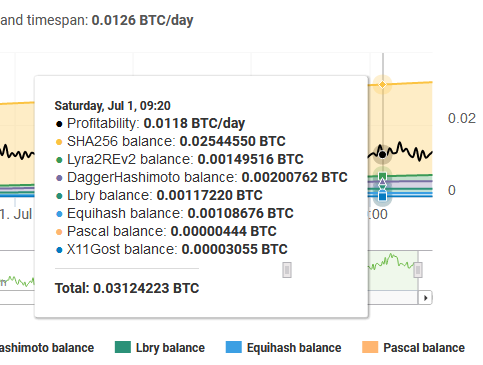This screenshot has height=365, width=483.
Task: Click SHA256 balance 0.02544550 BTC line
Action: click(170, 141)
